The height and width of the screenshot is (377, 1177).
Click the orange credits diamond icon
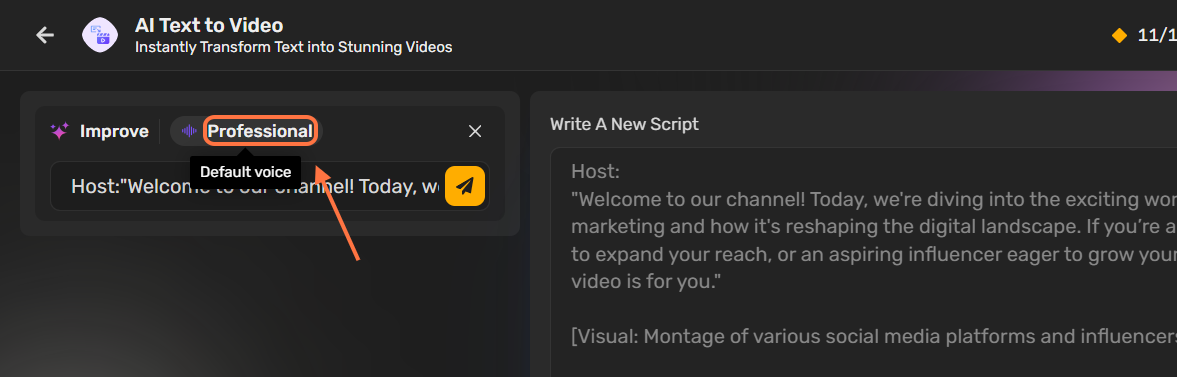1119,35
